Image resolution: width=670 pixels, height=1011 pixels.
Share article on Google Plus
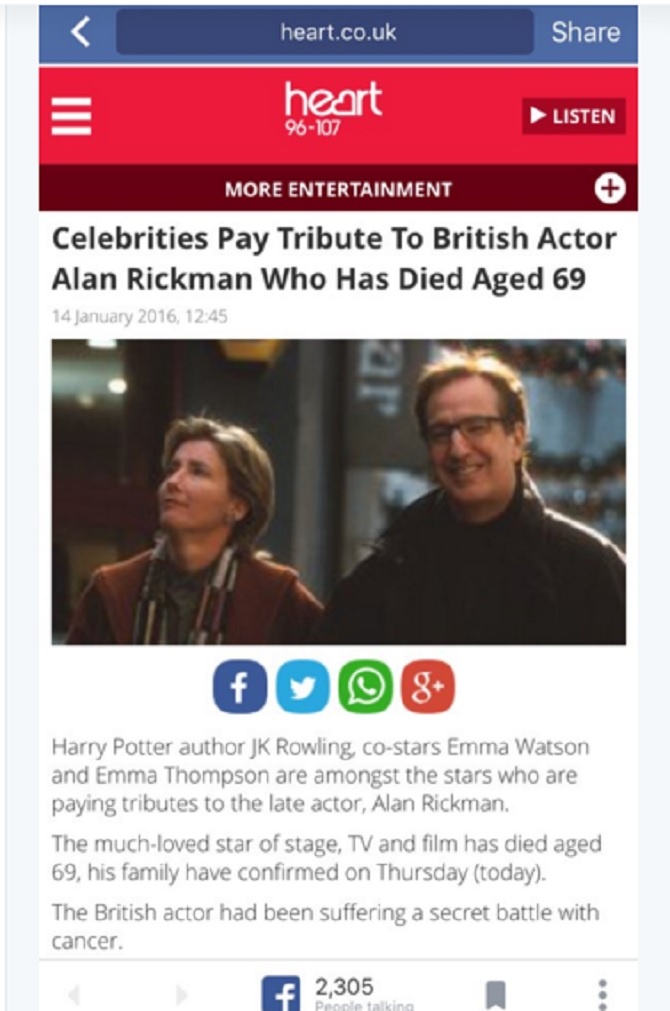tap(427, 686)
